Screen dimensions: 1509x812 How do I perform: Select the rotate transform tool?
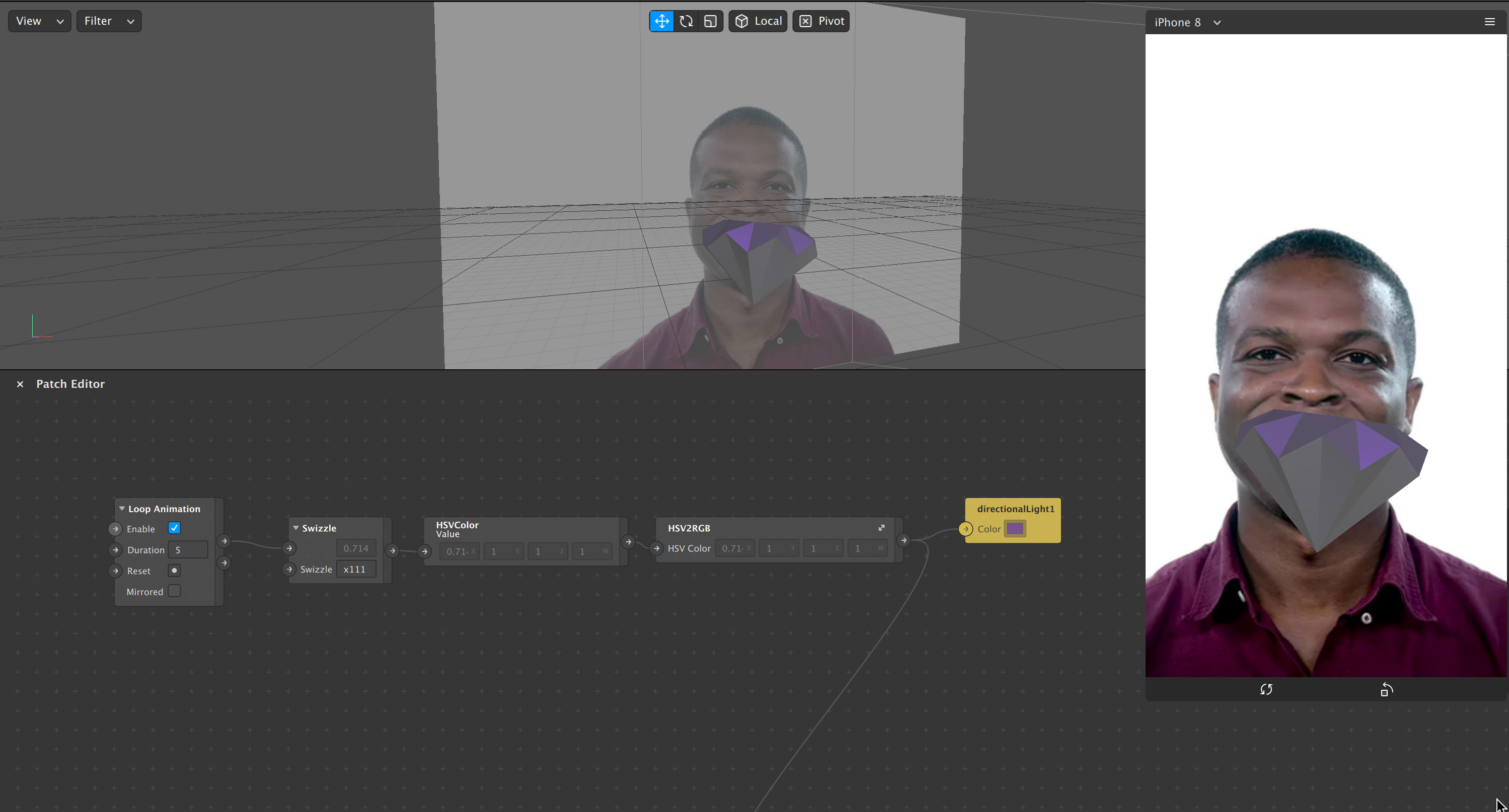click(x=686, y=21)
